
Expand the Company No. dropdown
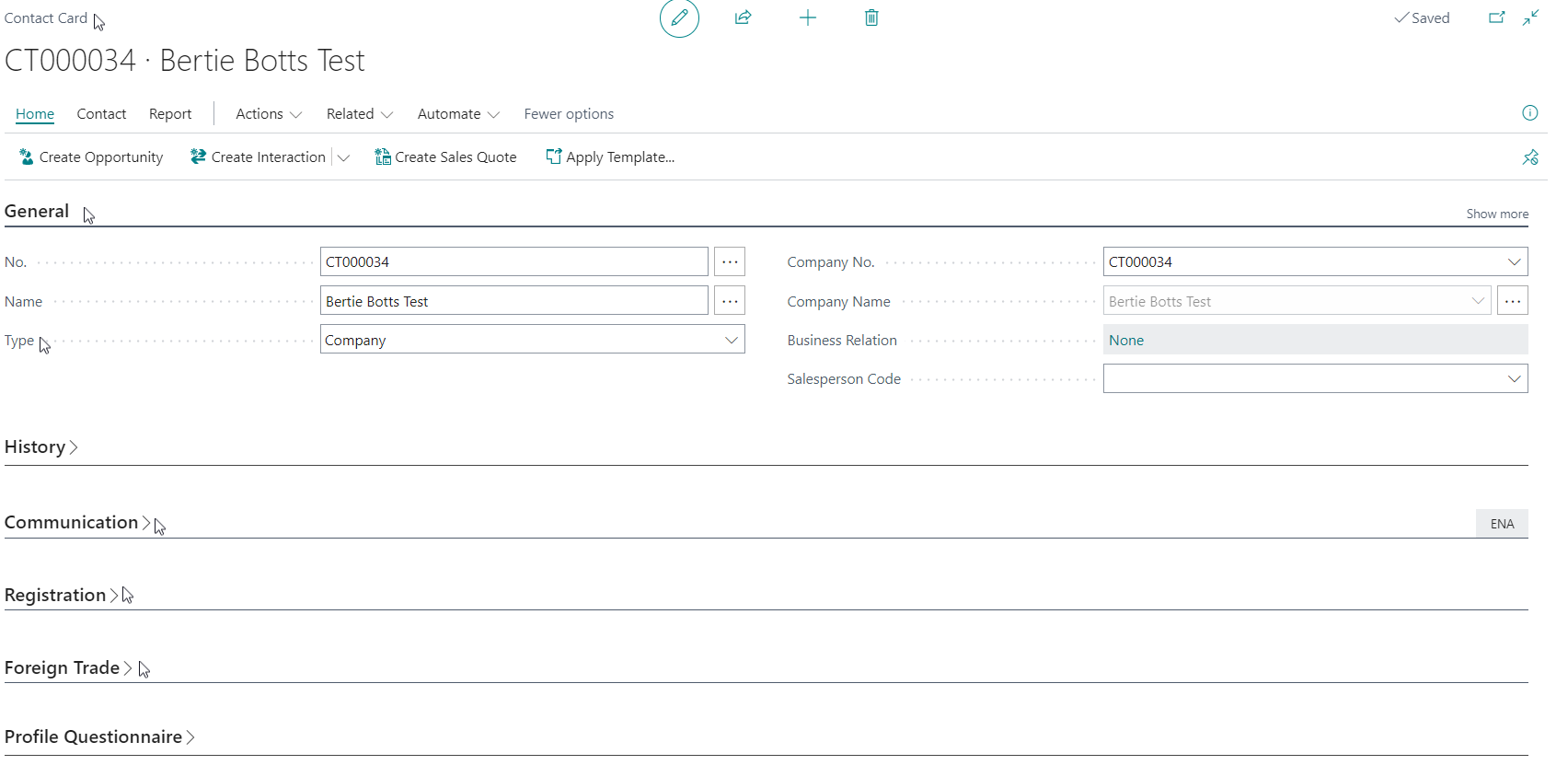click(x=1514, y=262)
